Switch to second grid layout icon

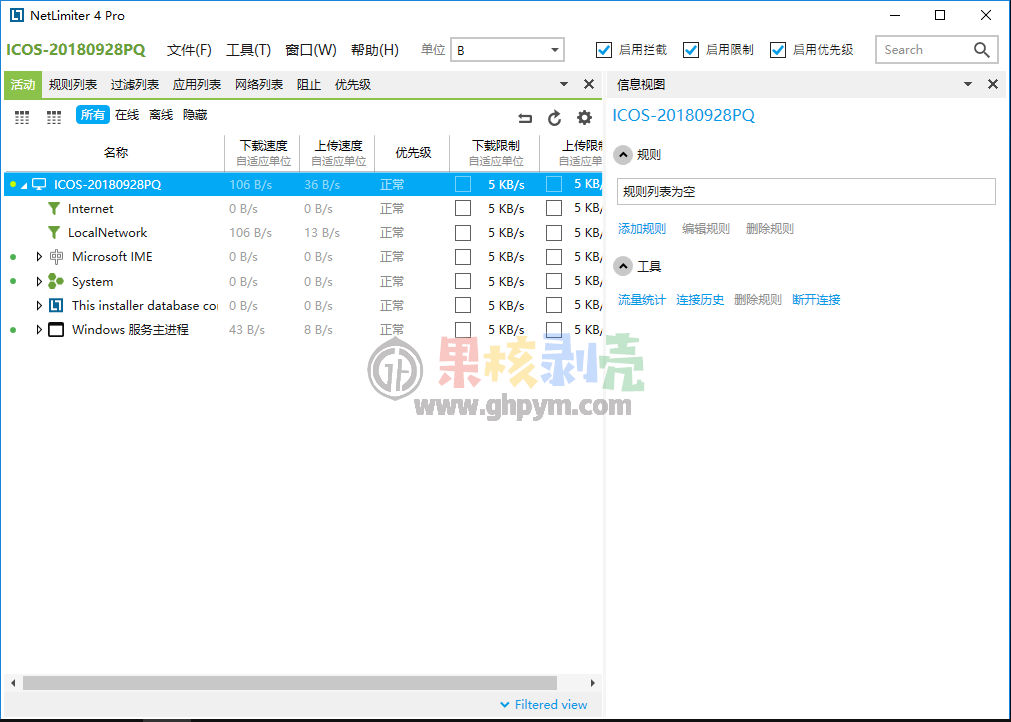click(54, 117)
